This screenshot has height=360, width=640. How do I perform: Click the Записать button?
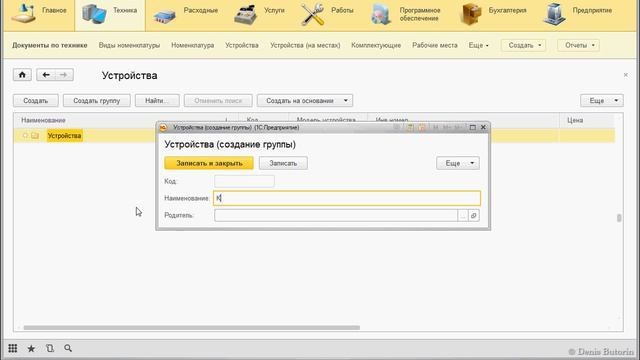click(283, 163)
